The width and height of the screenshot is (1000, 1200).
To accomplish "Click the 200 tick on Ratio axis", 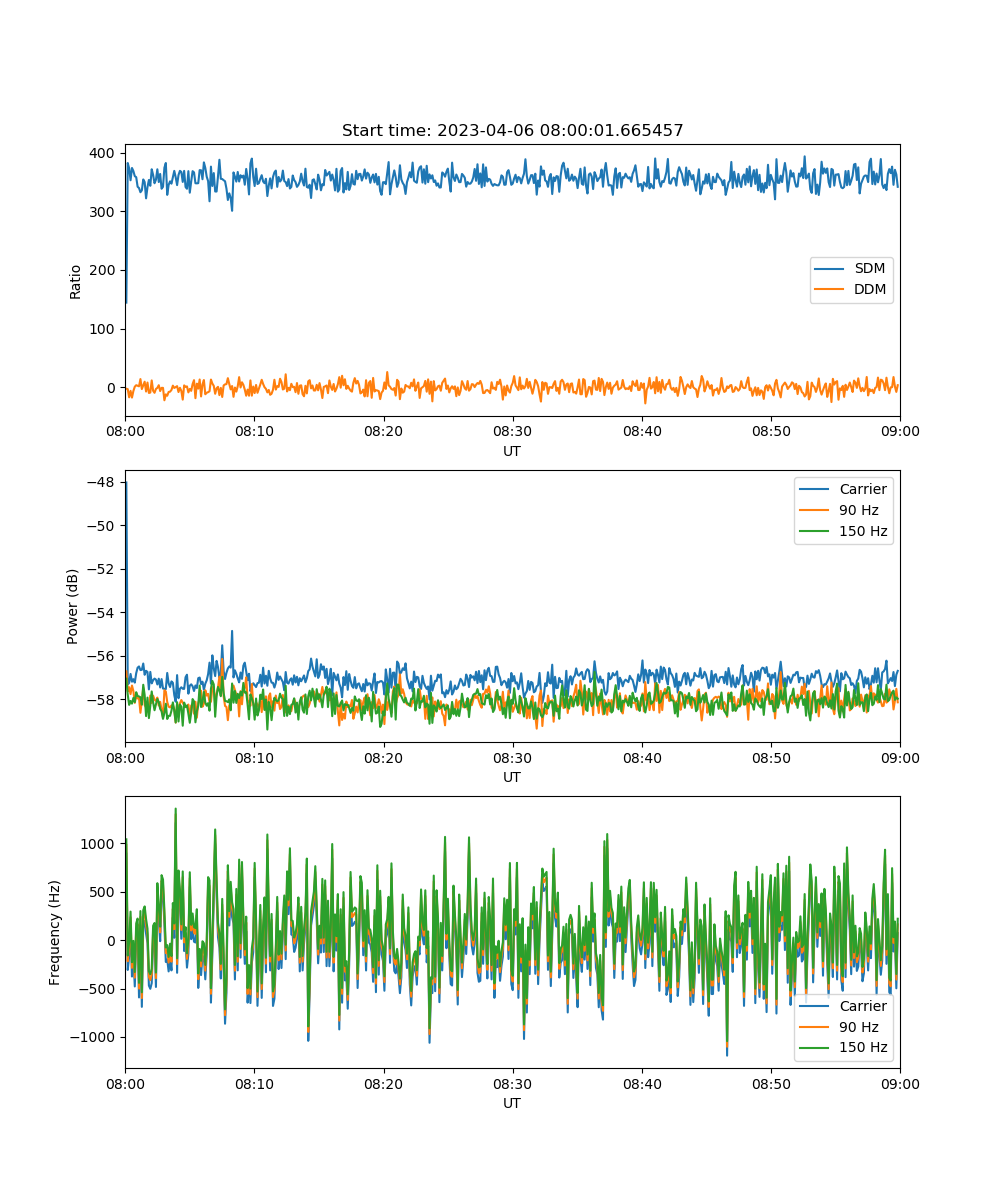I will click(104, 270).
